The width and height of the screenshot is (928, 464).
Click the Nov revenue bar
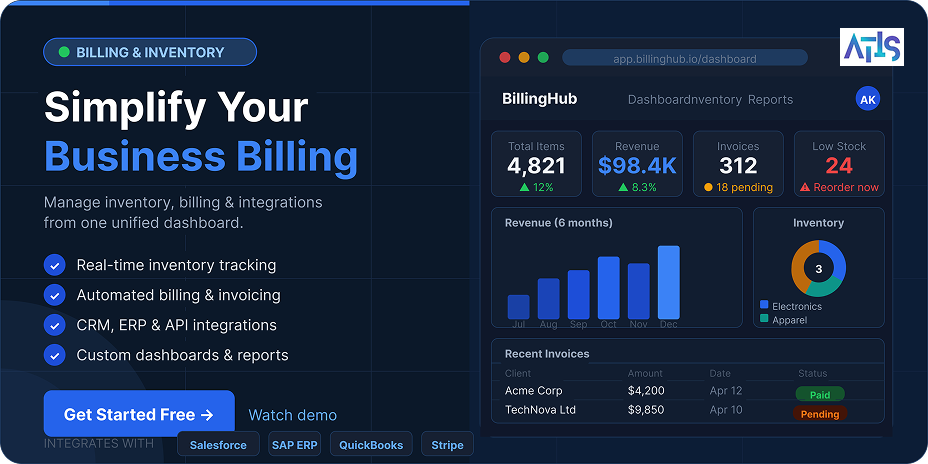(639, 291)
